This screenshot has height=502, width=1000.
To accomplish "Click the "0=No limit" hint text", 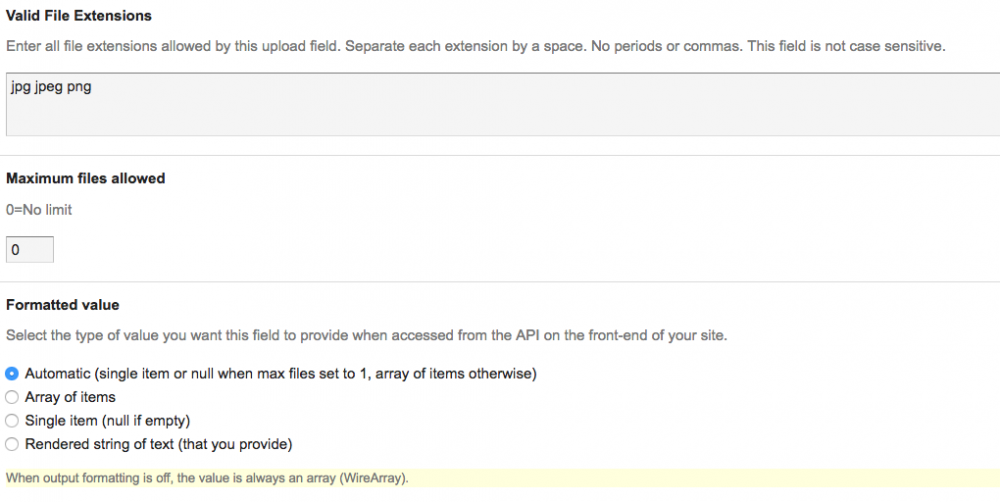I will pos(39,210).
